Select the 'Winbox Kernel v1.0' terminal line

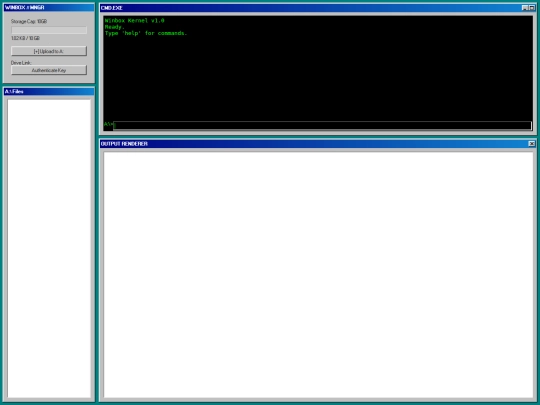[x=135, y=21]
